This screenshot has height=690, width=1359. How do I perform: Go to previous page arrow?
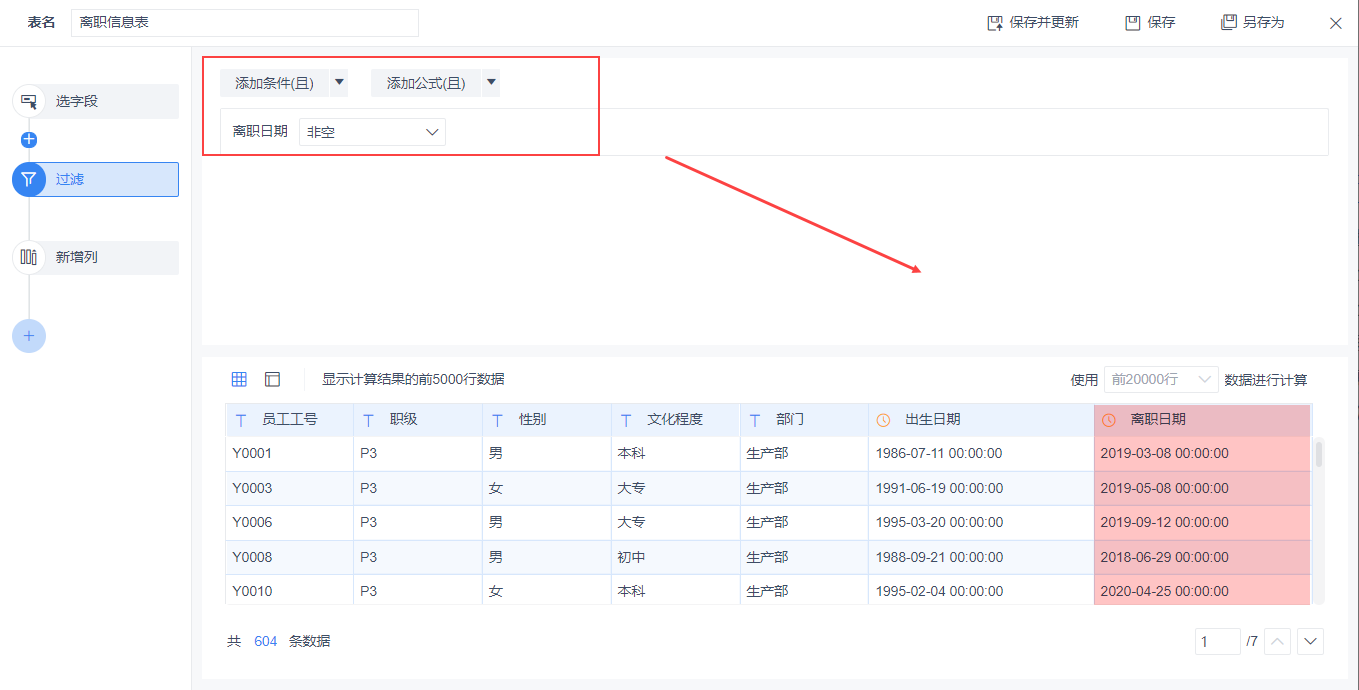point(1277,641)
